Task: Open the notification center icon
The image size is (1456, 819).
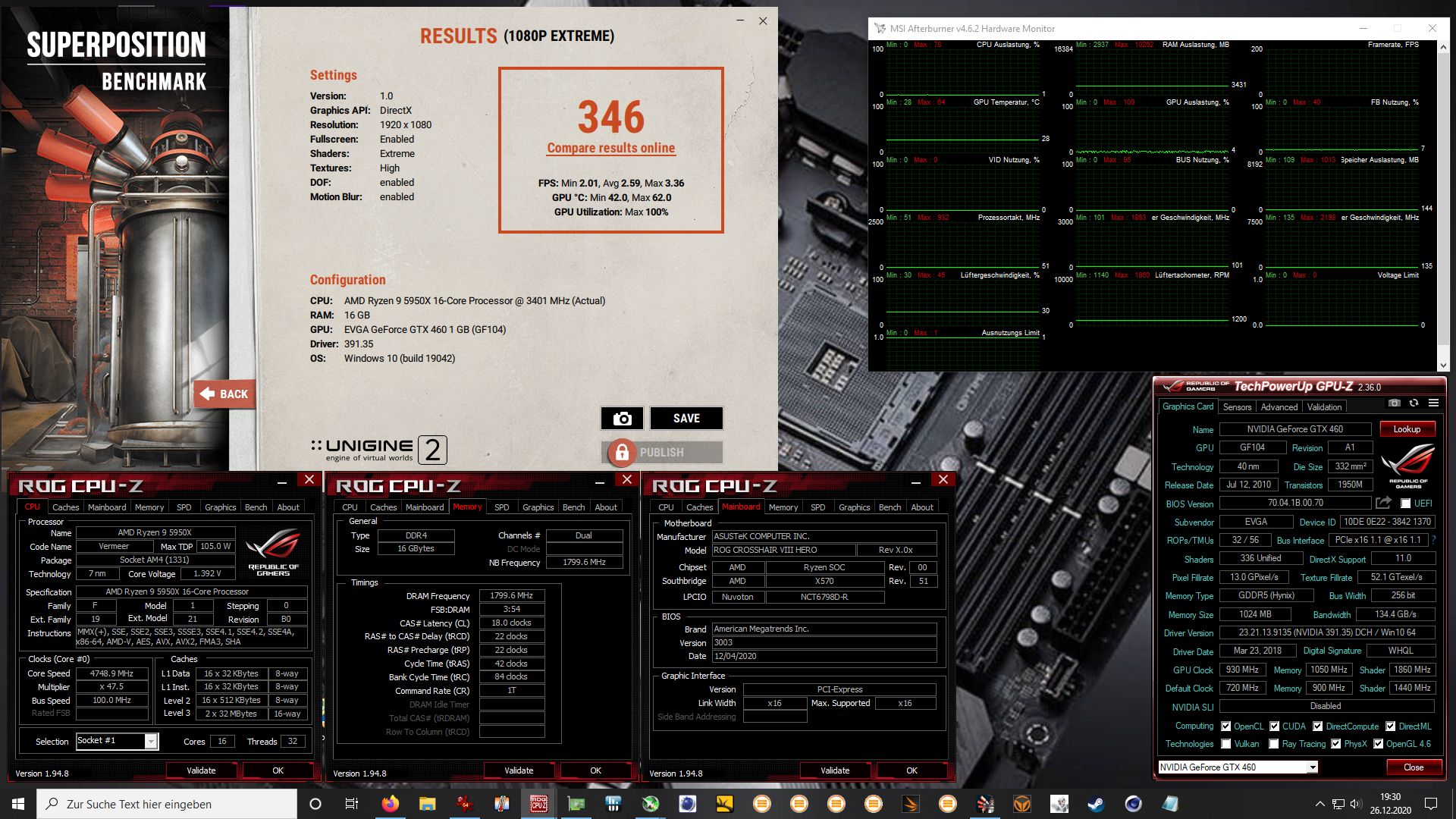Action: (x=1431, y=804)
